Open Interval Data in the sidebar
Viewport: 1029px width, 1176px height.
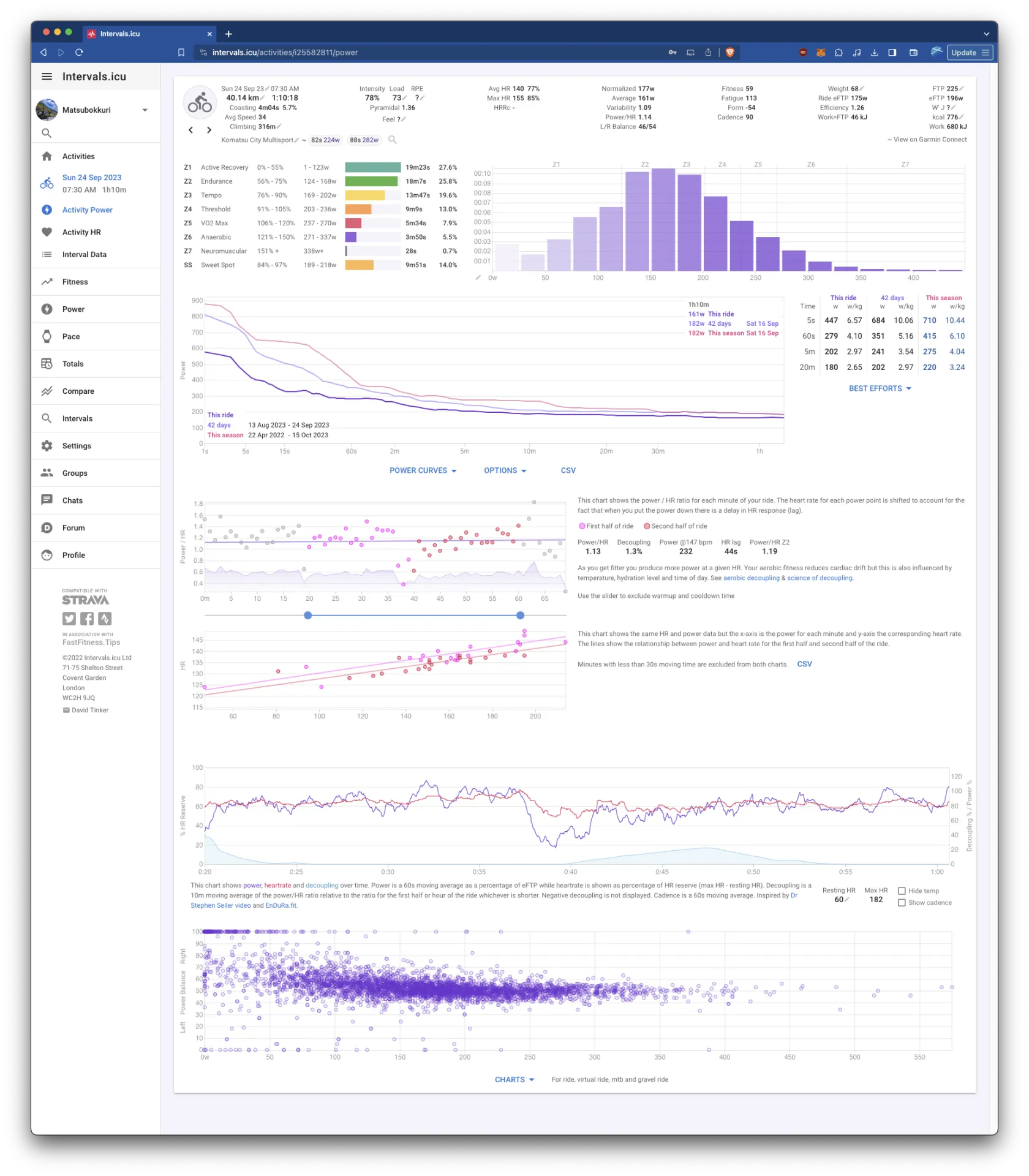[x=84, y=254]
